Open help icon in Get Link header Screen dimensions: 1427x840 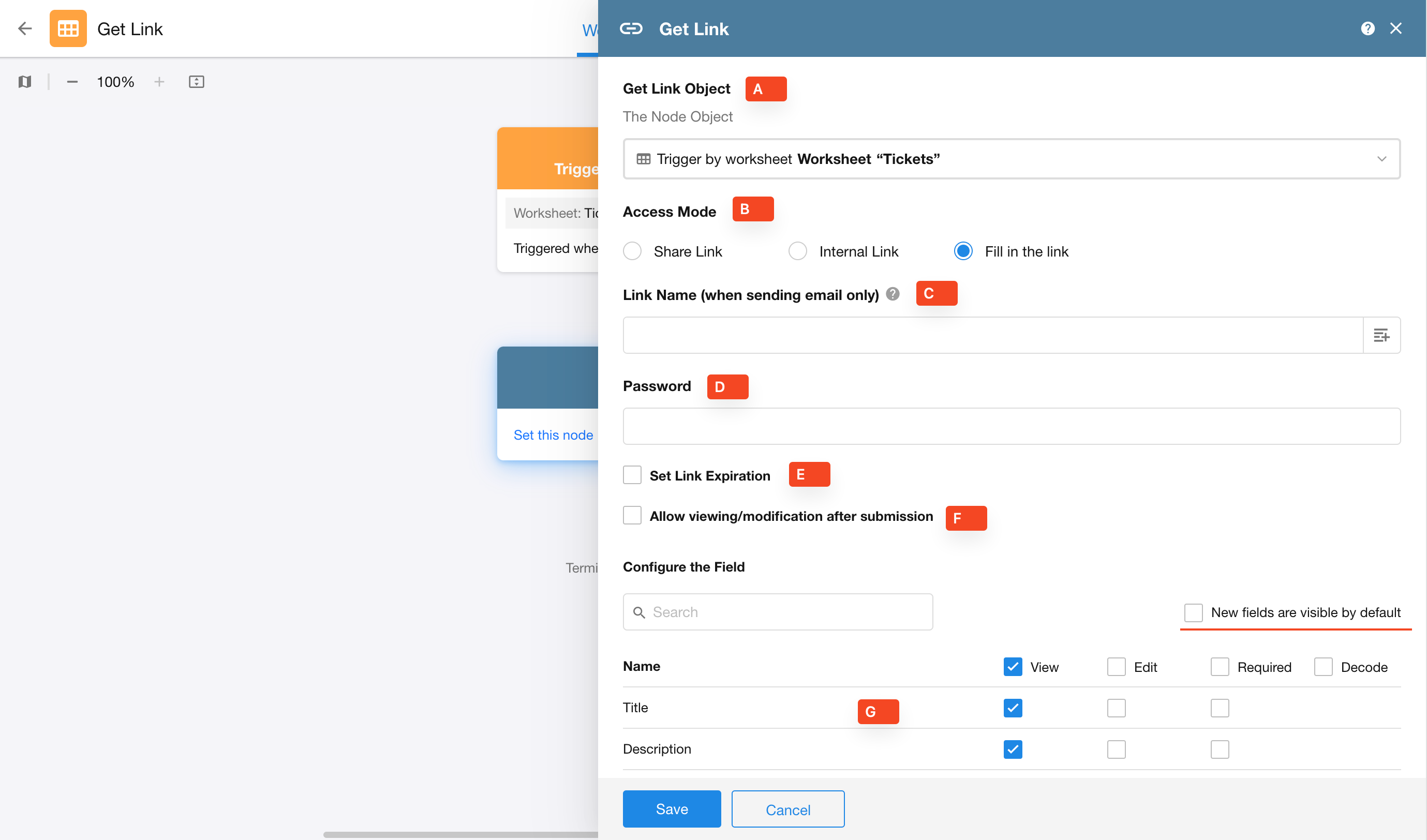point(1367,28)
